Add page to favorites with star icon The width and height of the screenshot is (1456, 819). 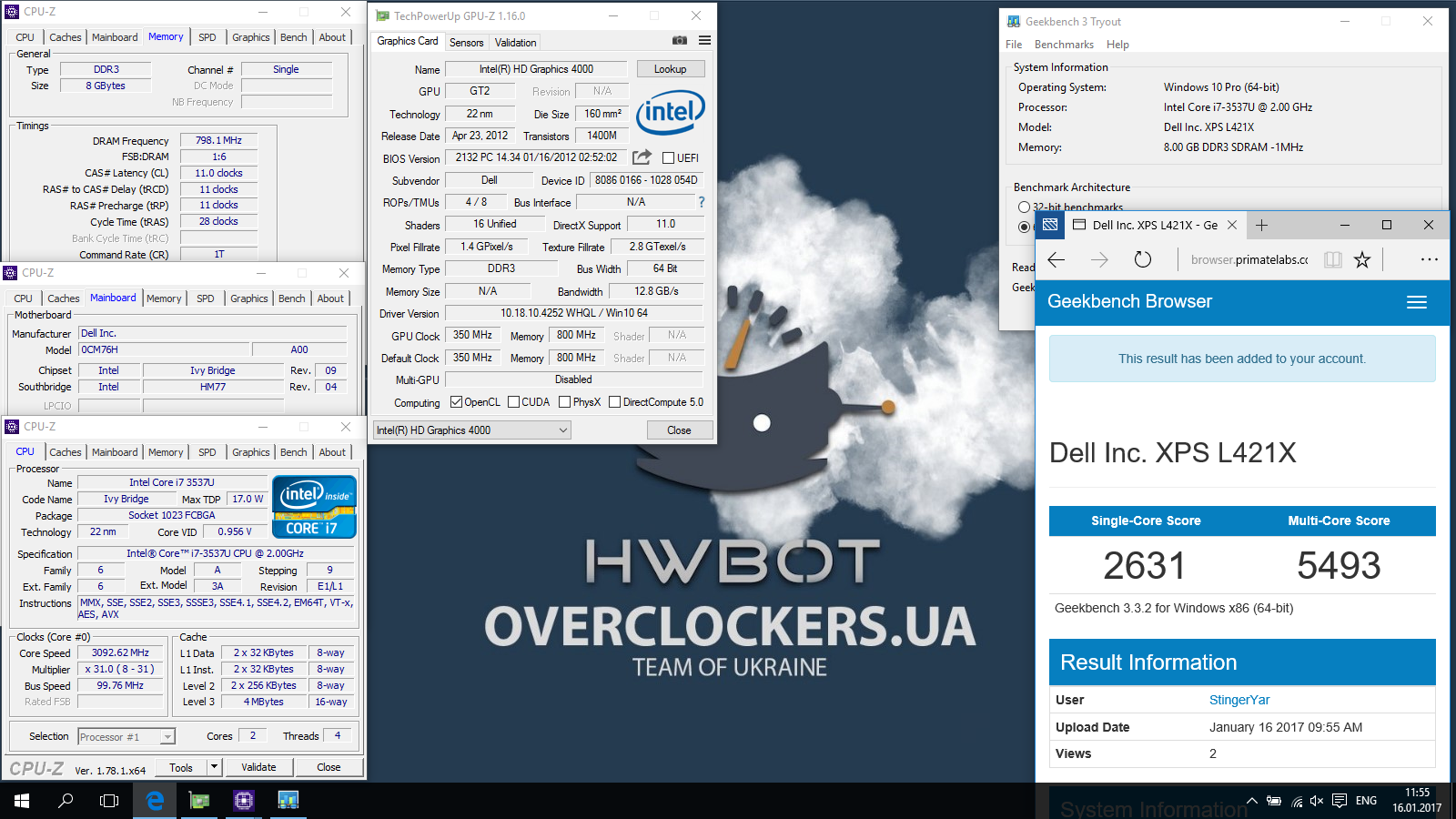coord(1362,259)
